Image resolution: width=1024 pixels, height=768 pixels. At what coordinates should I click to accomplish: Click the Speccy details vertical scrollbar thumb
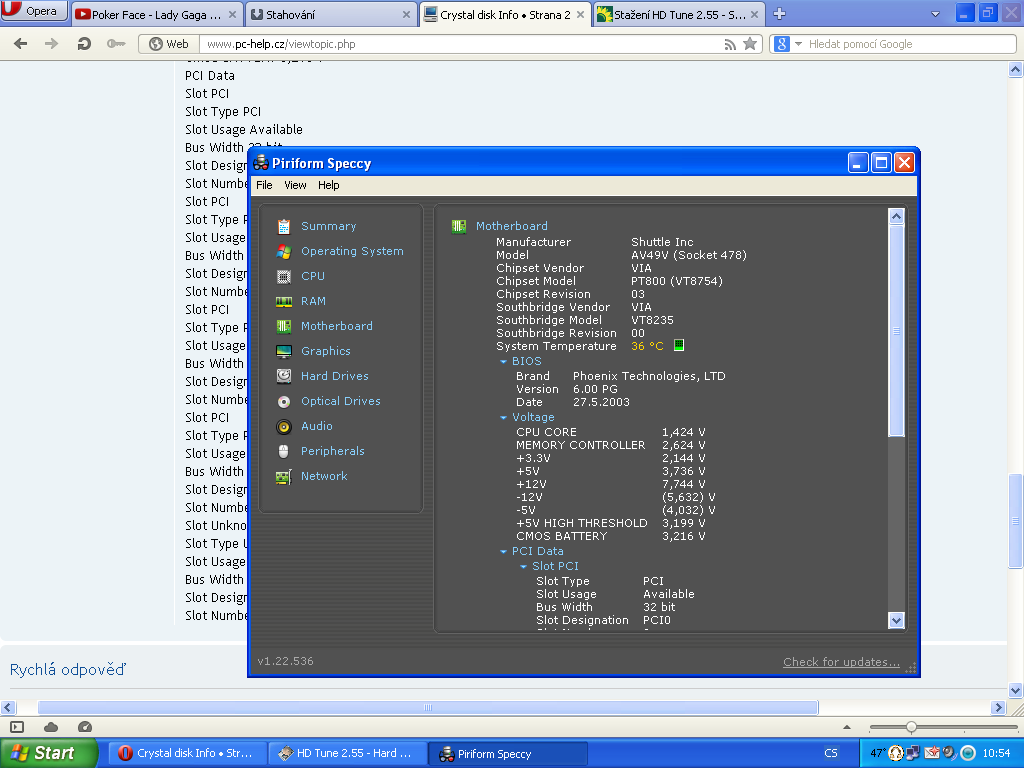point(896,330)
